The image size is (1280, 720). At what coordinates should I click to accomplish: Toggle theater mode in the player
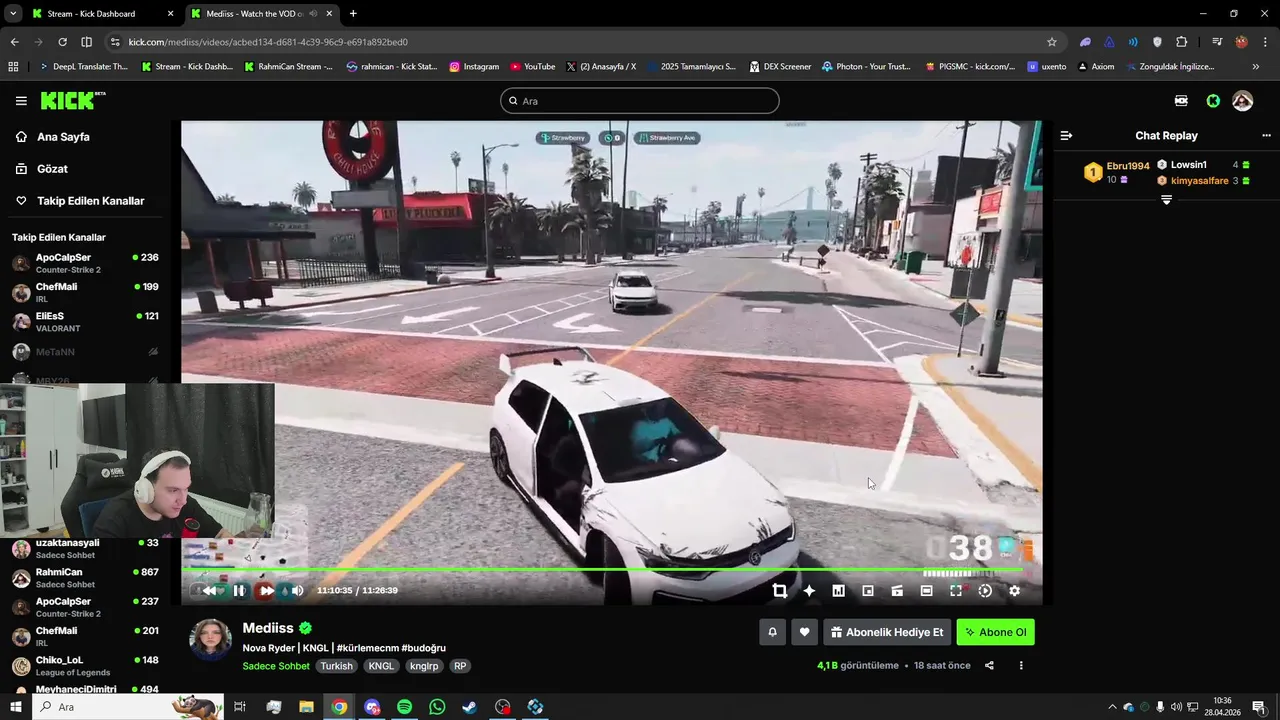click(x=926, y=591)
